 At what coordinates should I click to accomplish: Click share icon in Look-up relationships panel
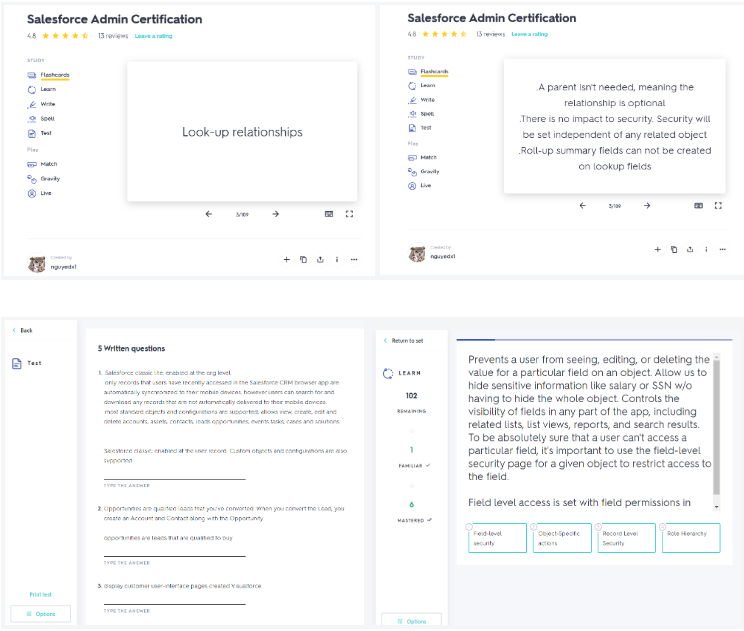point(320,260)
